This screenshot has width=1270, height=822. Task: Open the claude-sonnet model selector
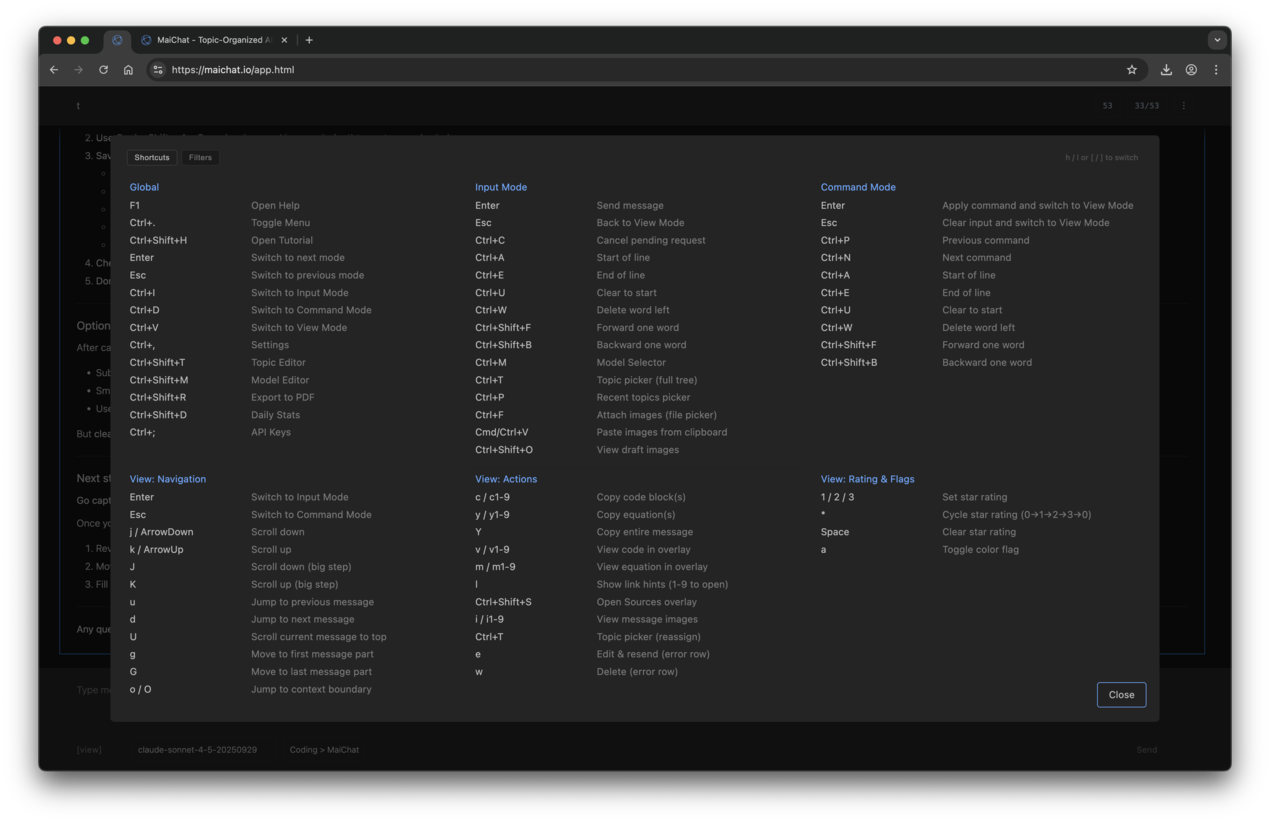[x=197, y=749]
